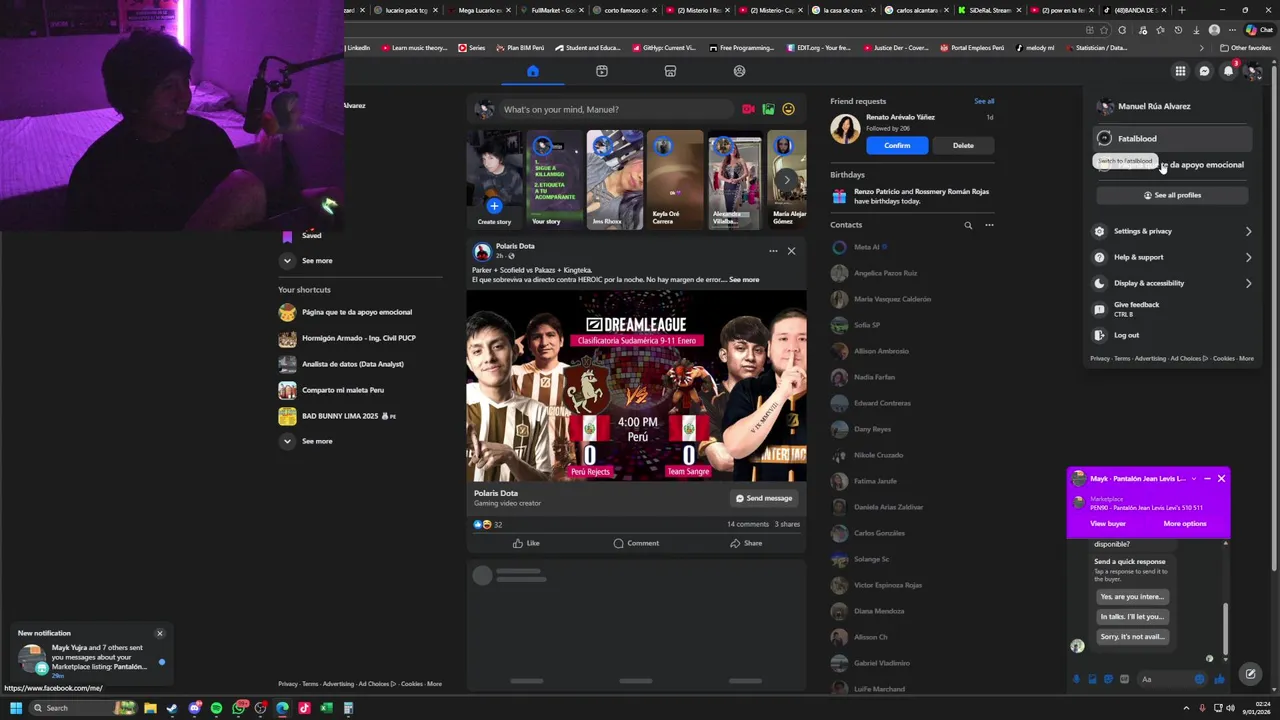Attach a file via chat photo icon
The height and width of the screenshot is (720, 1280).
(1092, 679)
